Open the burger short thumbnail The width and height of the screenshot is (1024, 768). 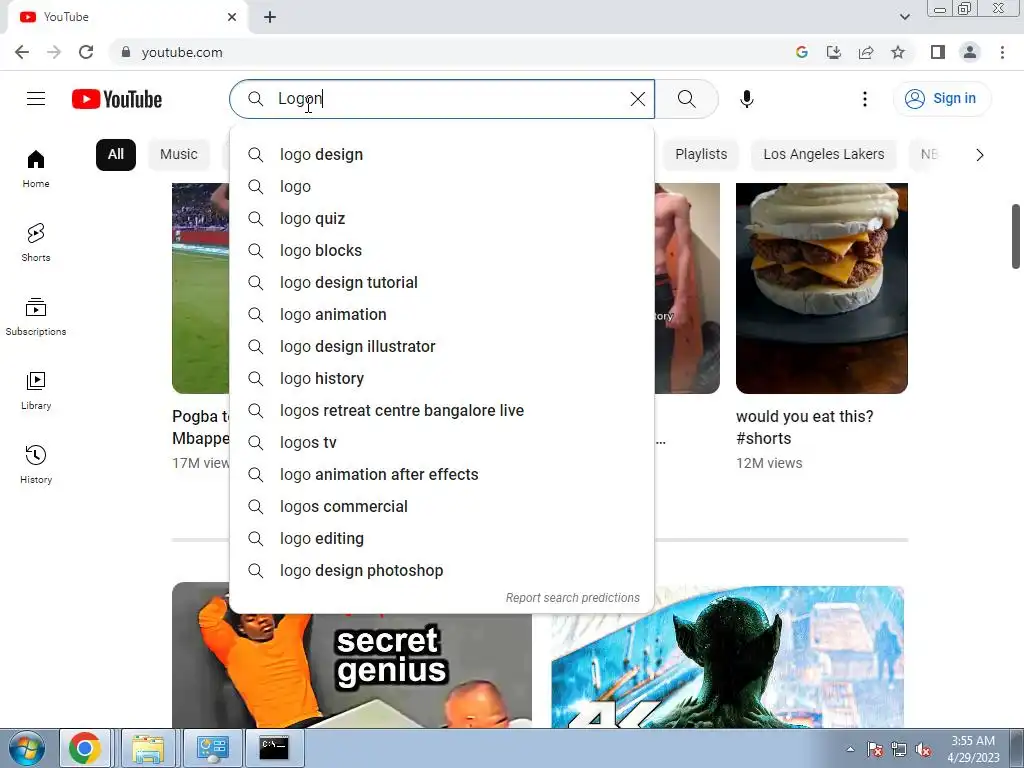(822, 288)
